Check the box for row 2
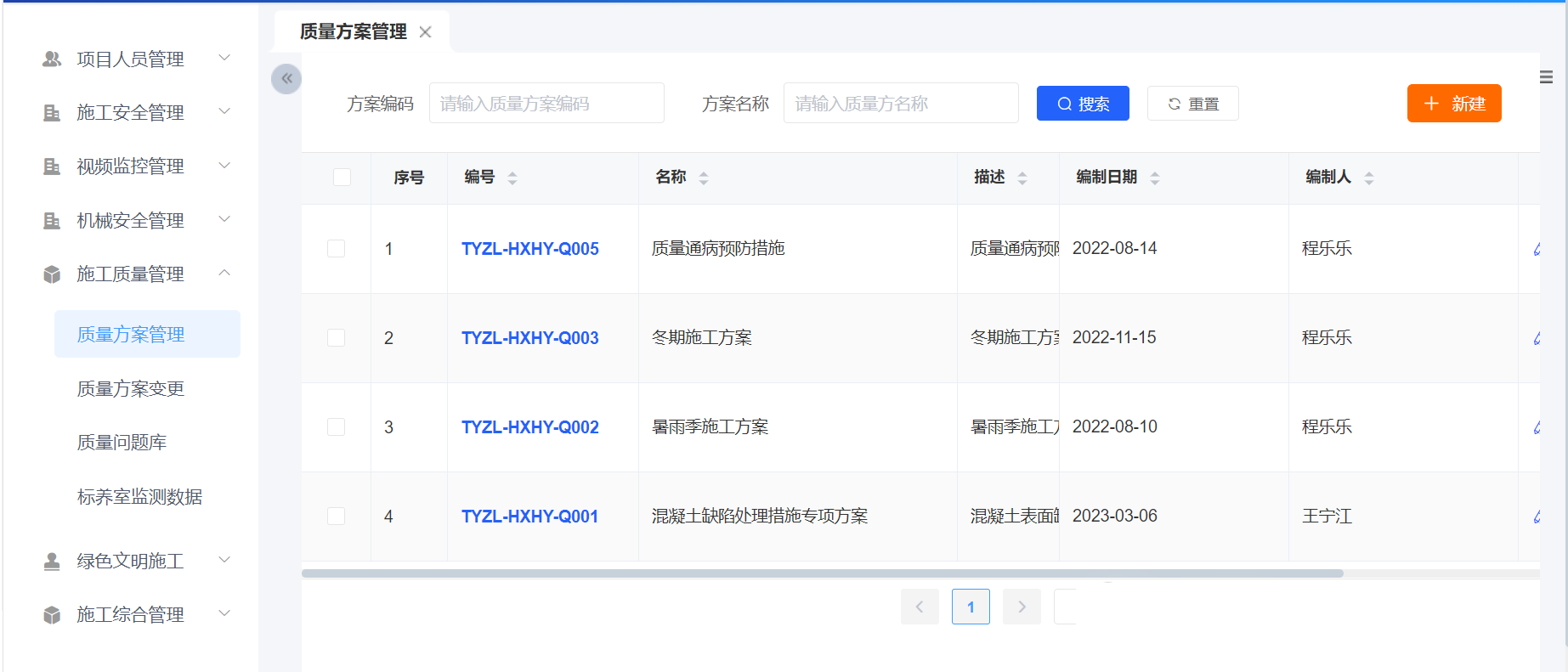This screenshot has width=1568, height=672. click(x=337, y=338)
